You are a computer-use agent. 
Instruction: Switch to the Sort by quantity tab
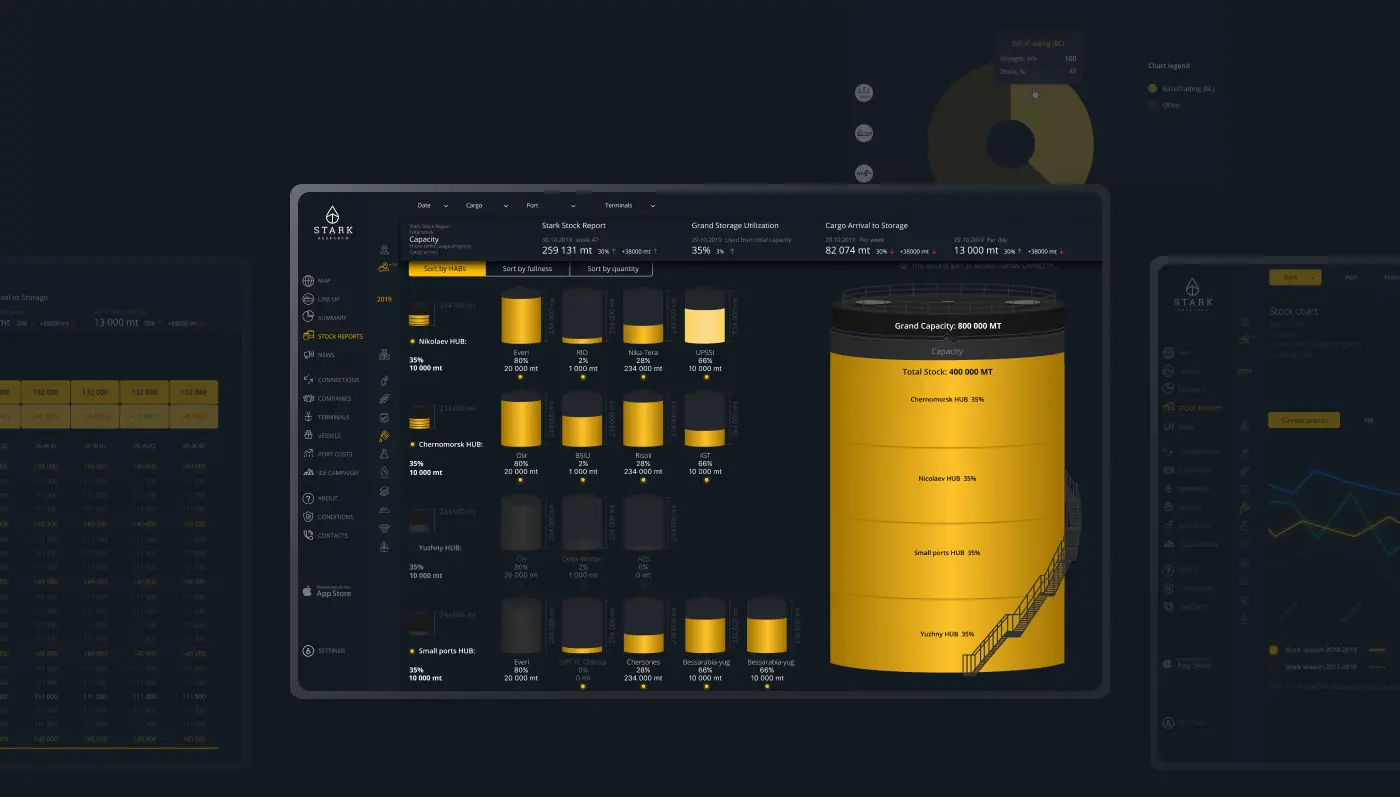coord(612,269)
